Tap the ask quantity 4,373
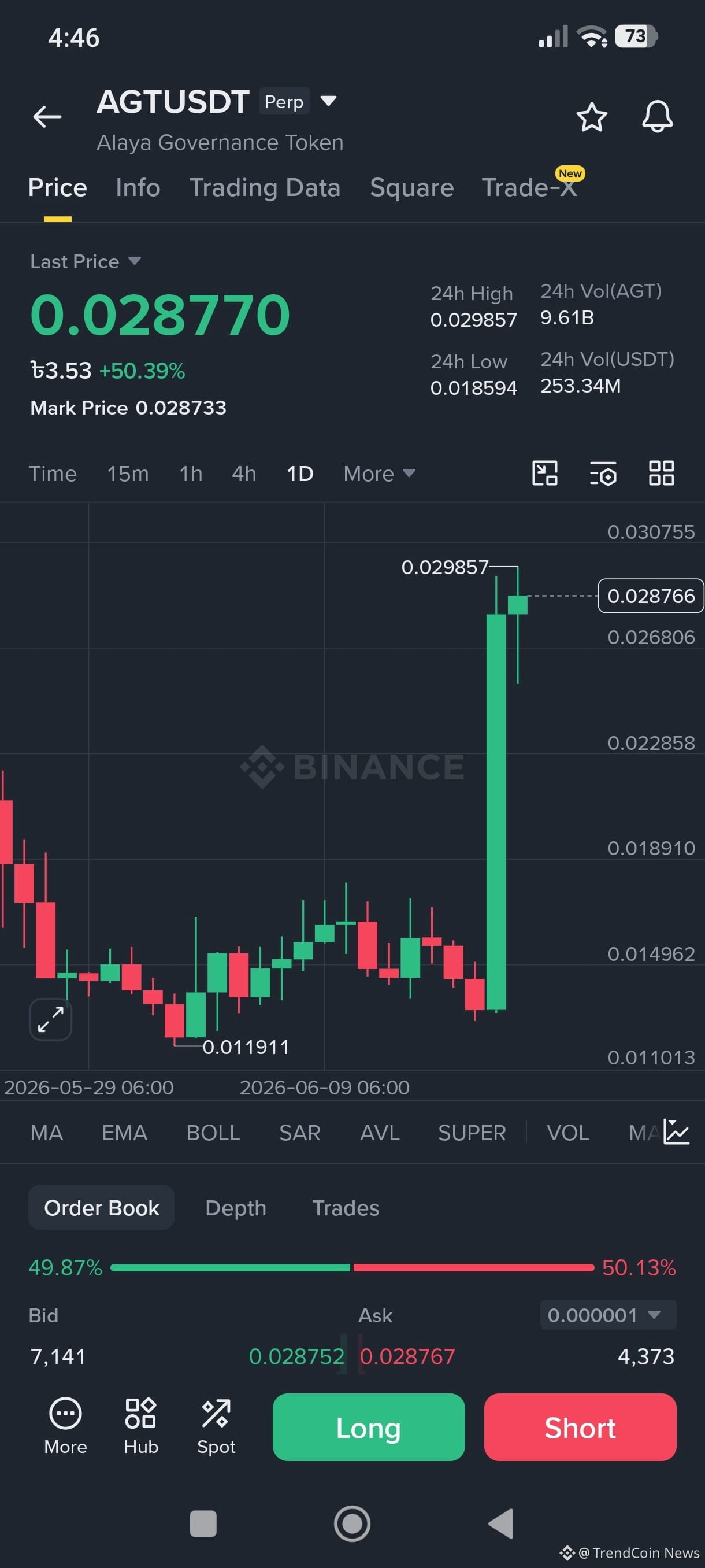The height and width of the screenshot is (1568, 705). (x=646, y=1356)
